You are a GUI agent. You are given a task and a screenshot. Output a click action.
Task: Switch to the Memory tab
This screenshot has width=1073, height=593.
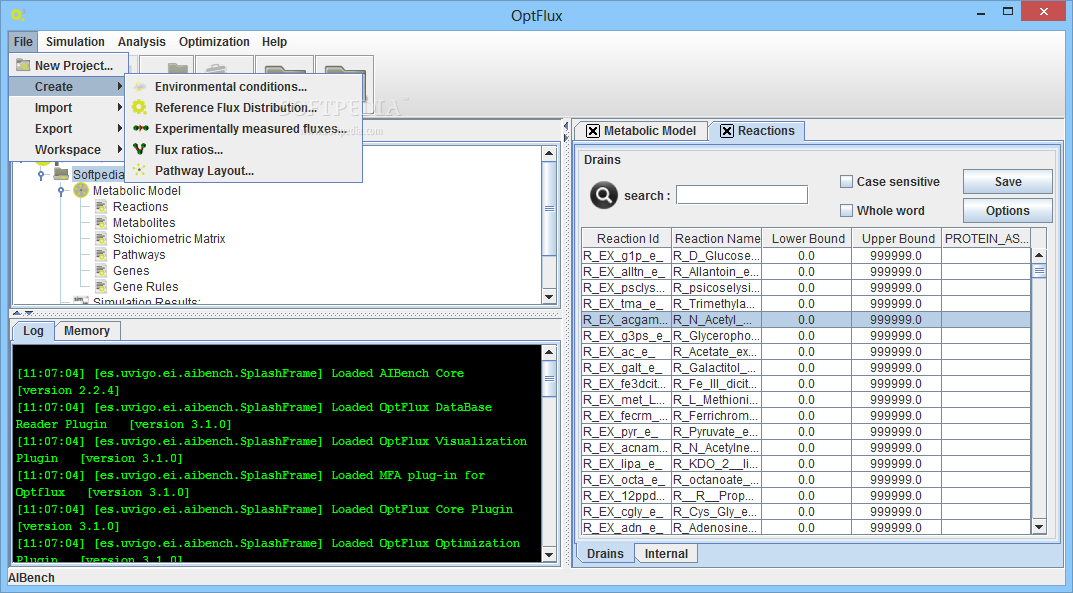[87, 331]
